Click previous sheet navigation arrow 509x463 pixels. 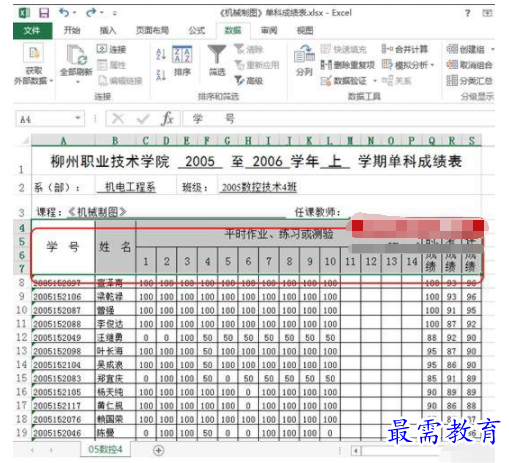coord(32,450)
